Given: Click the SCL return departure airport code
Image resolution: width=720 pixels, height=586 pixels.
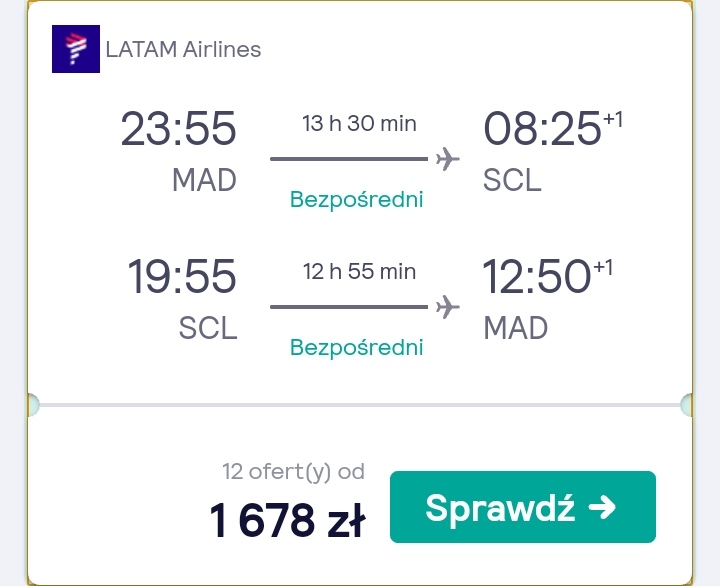Looking at the screenshot, I should click(x=208, y=328).
